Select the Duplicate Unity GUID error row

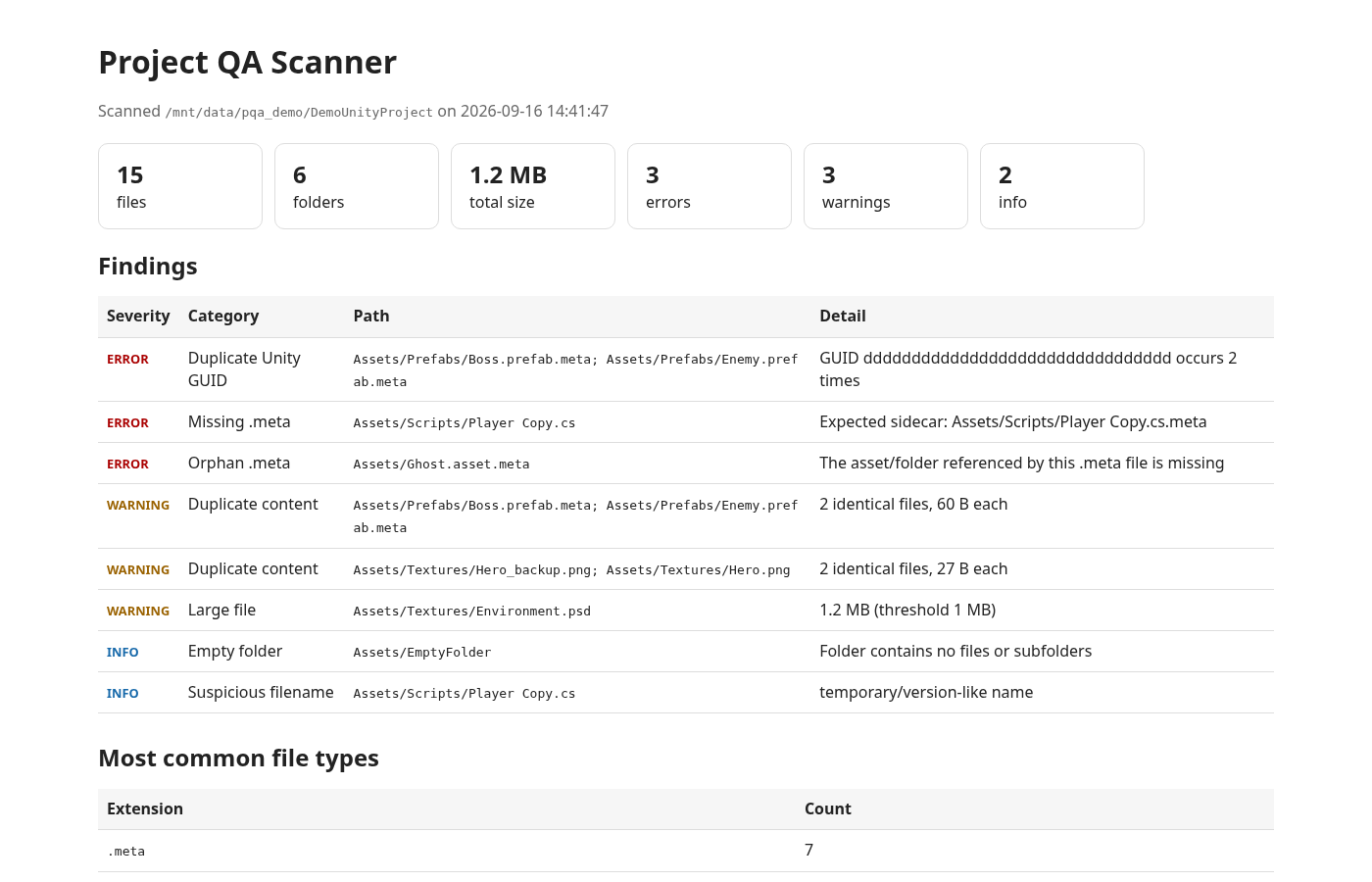(686, 369)
